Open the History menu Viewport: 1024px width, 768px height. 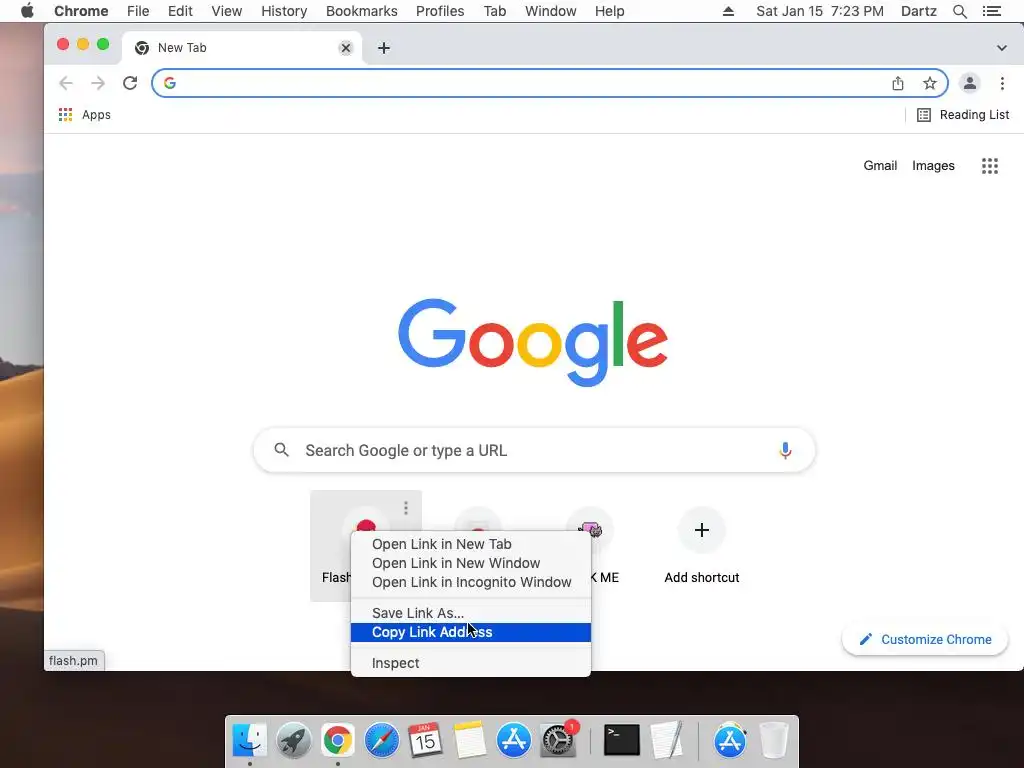[283, 11]
